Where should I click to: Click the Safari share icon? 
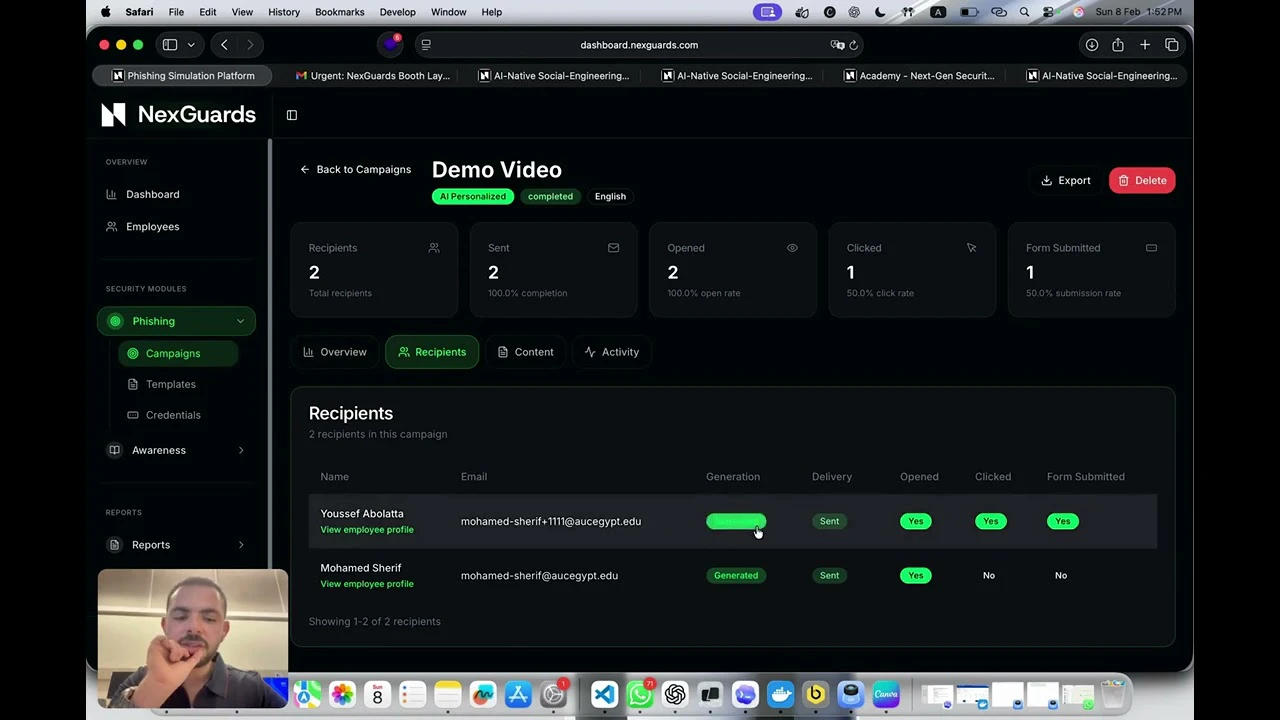(x=1118, y=45)
